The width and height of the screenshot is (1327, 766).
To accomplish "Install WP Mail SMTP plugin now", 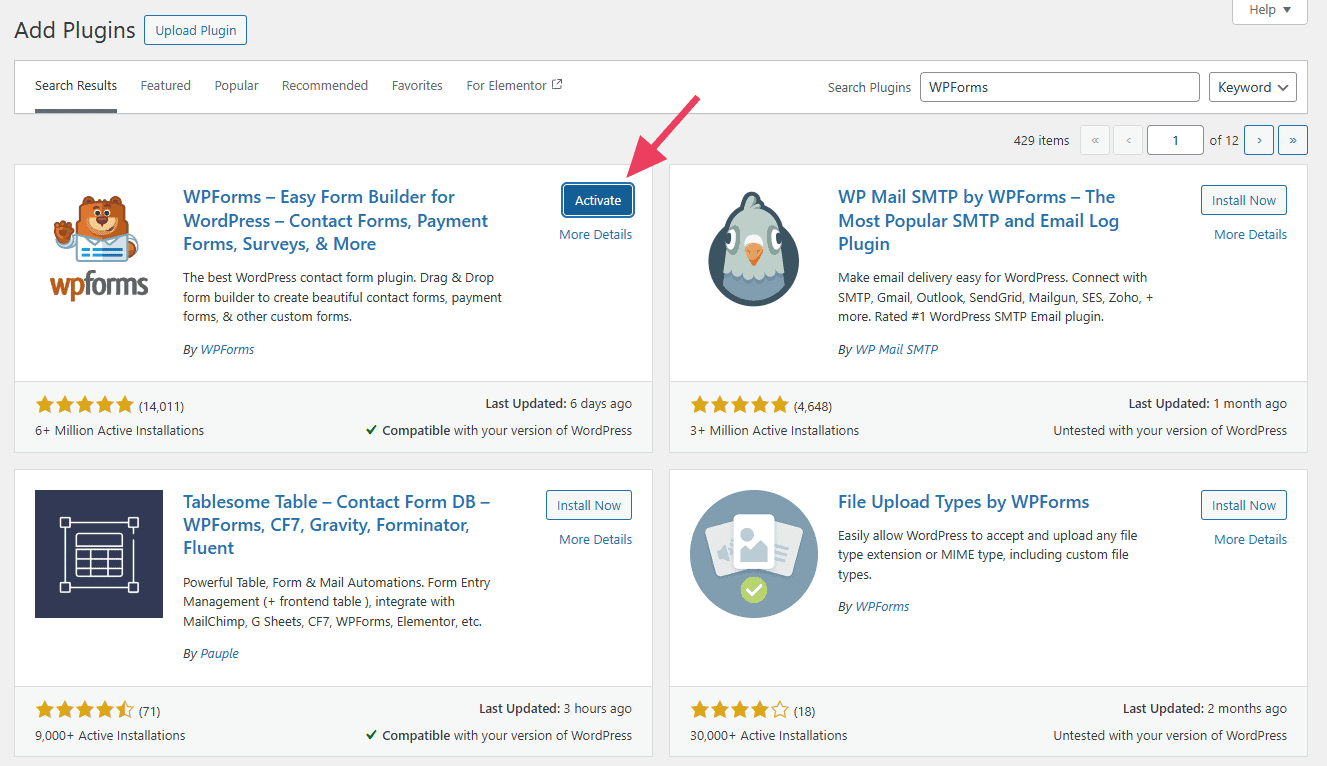I will (x=1244, y=200).
